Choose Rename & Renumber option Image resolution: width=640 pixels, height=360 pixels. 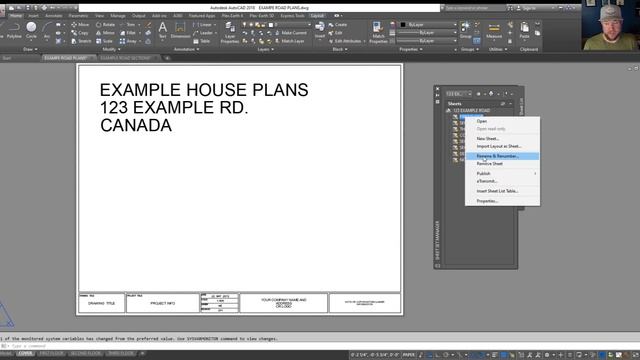click(x=502, y=156)
